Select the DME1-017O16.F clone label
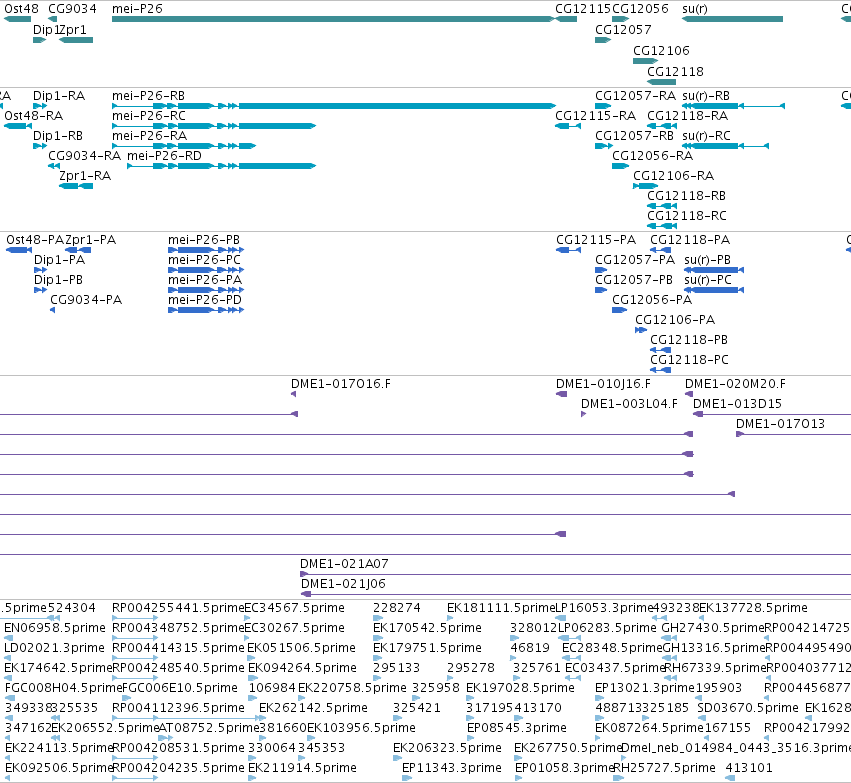This screenshot has height=783, width=851. tap(341, 384)
